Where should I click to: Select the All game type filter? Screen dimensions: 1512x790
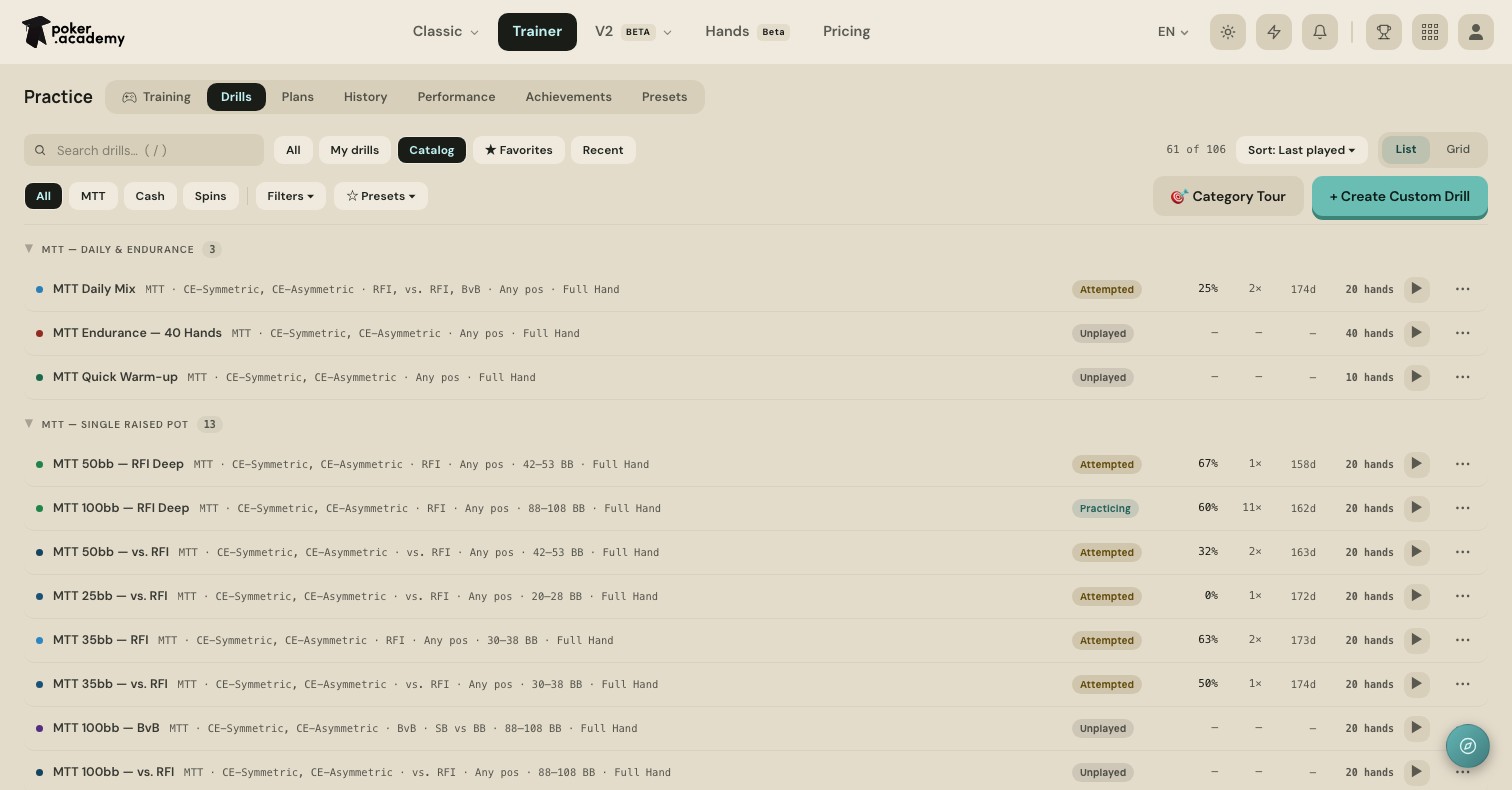43,196
